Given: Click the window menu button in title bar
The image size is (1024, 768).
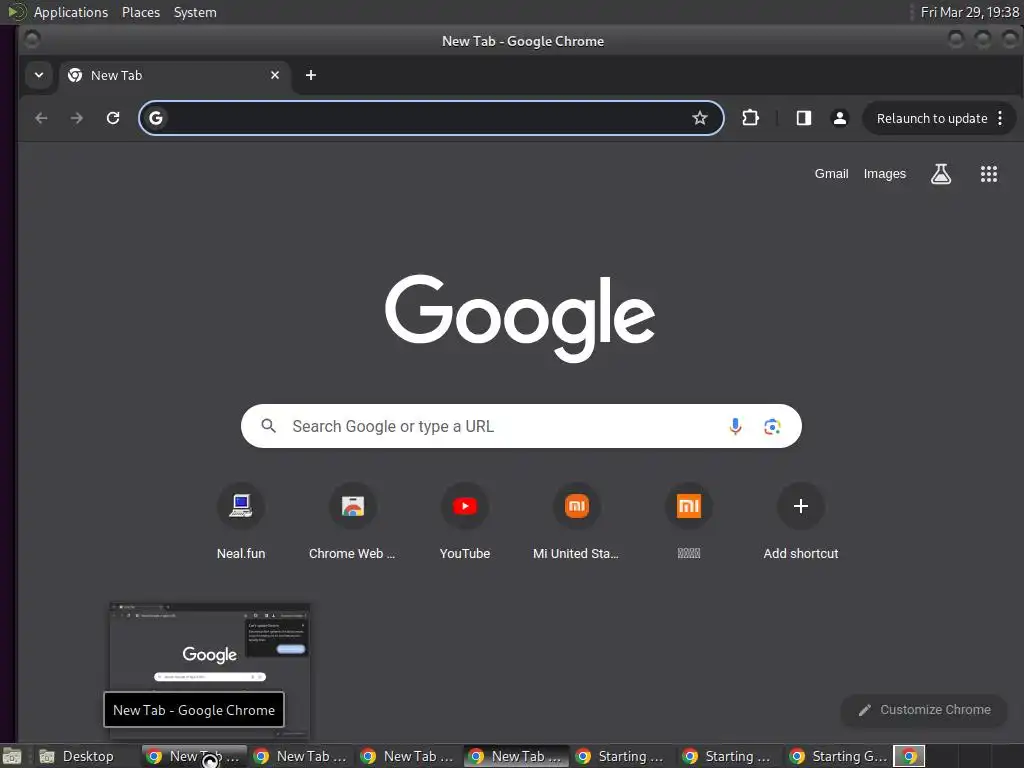Looking at the screenshot, I should click(31, 40).
